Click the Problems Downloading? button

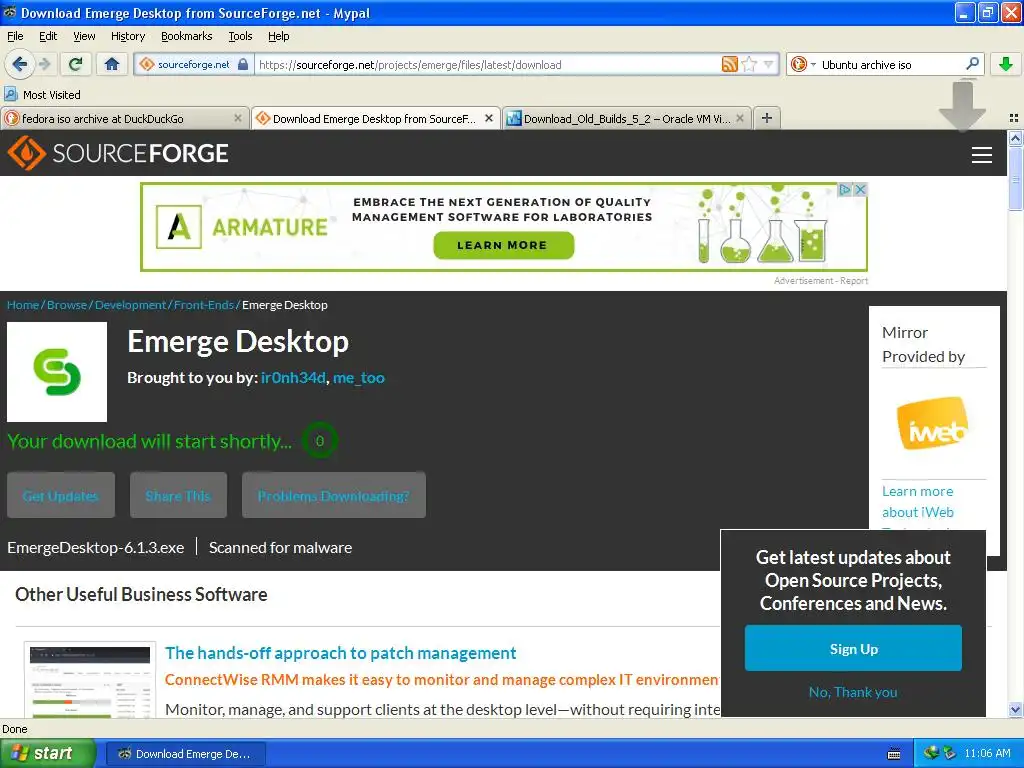click(334, 496)
